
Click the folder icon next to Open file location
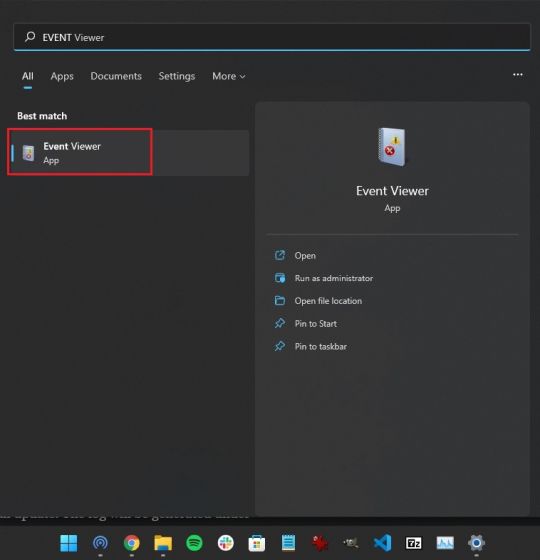[x=280, y=301]
